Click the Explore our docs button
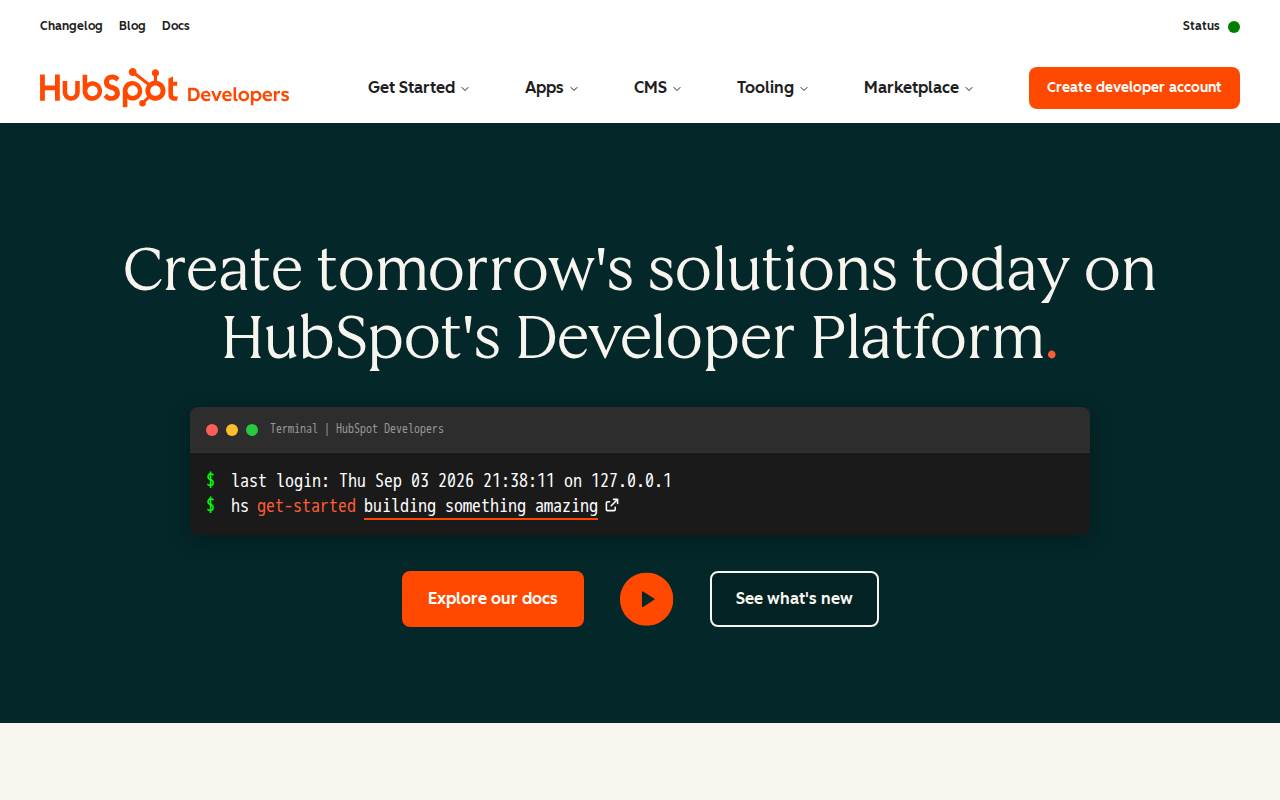The width and height of the screenshot is (1280, 800). click(493, 599)
